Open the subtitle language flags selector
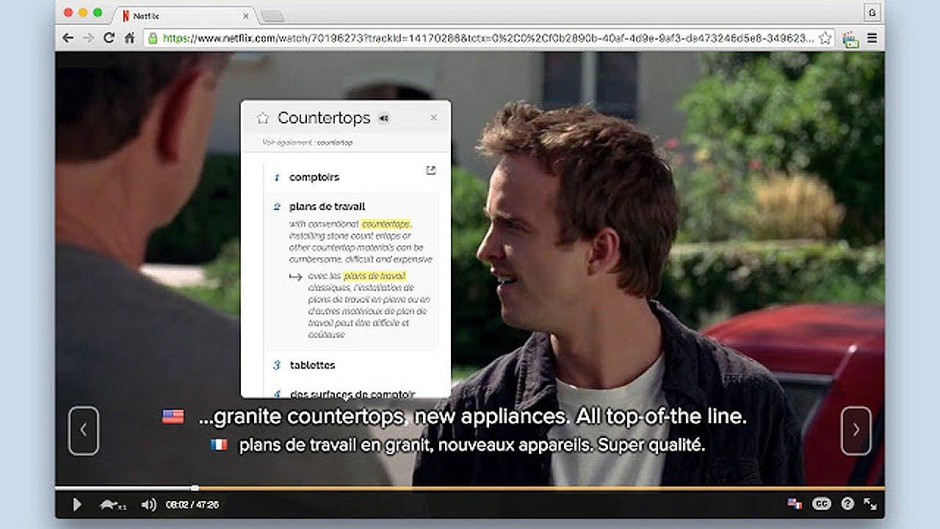Image resolution: width=940 pixels, height=529 pixels. point(795,504)
